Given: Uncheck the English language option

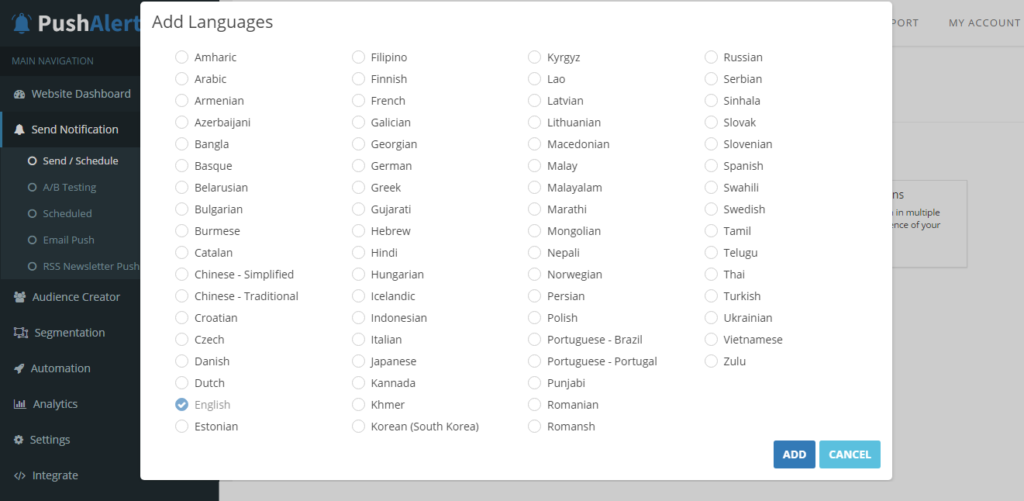Looking at the screenshot, I should [x=182, y=404].
